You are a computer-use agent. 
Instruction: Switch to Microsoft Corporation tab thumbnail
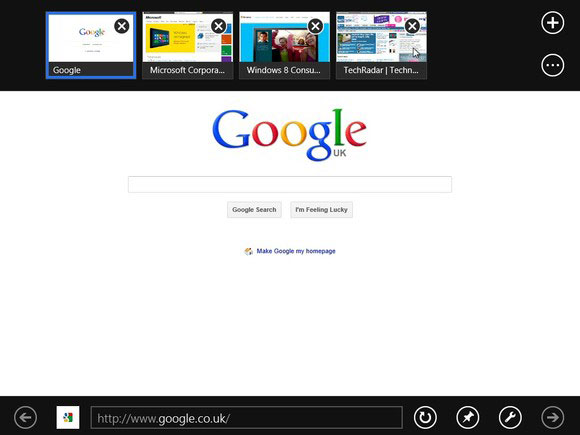188,45
